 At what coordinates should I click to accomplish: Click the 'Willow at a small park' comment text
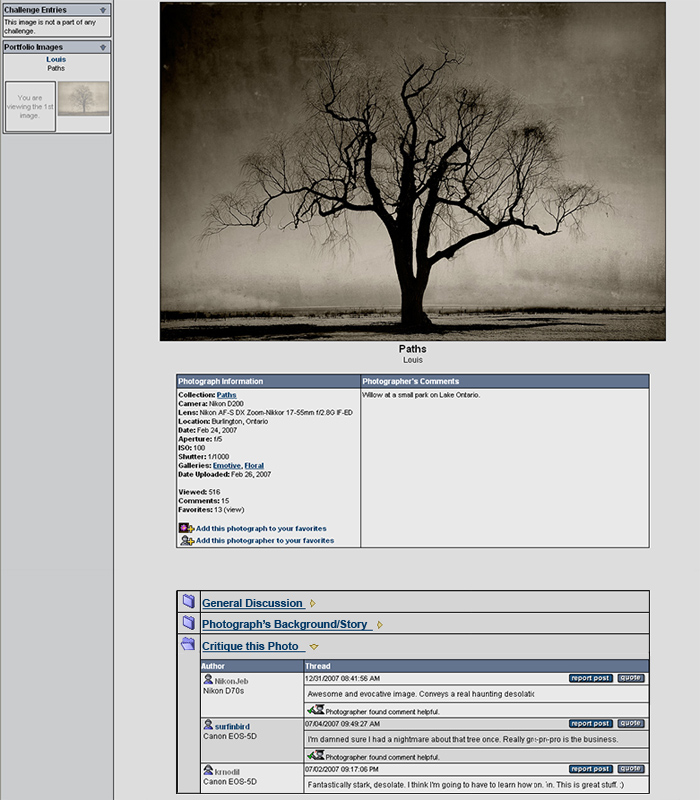click(421, 395)
